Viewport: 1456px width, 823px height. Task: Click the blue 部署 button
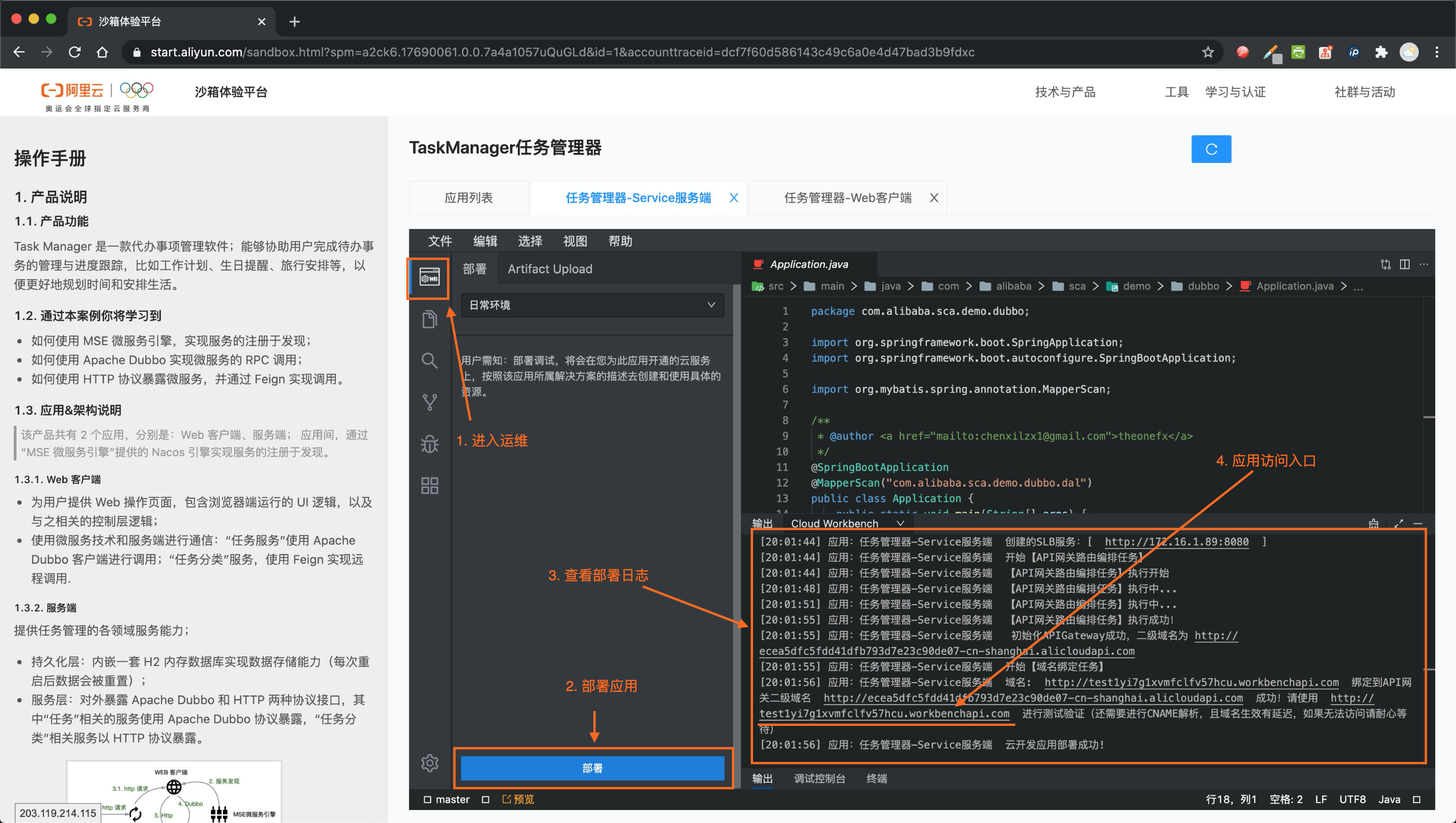(592, 768)
